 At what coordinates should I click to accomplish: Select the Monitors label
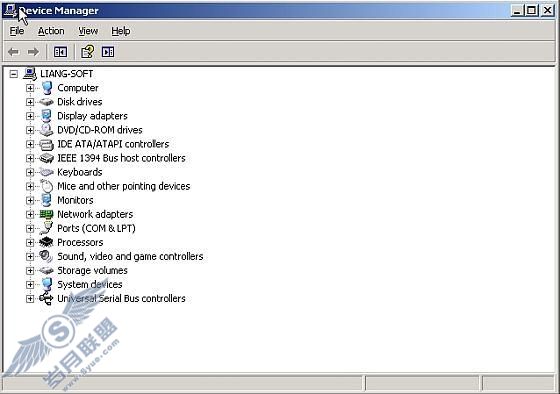pyautogui.click(x=75, y=200)
